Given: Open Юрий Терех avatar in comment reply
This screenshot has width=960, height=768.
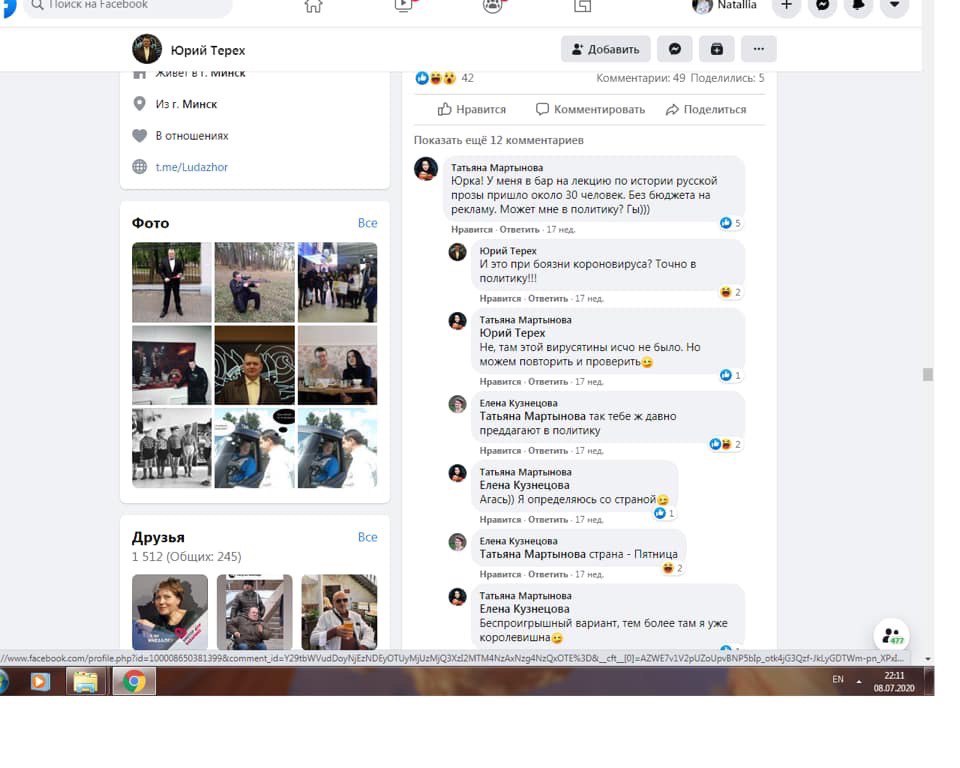Looking at the screenshot, I should coord(457,252).
